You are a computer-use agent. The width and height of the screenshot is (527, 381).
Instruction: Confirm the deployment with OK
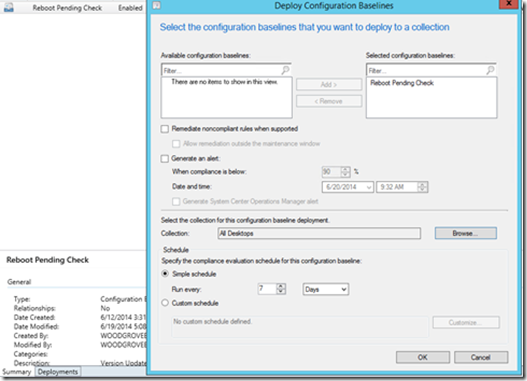coord(422,357)
